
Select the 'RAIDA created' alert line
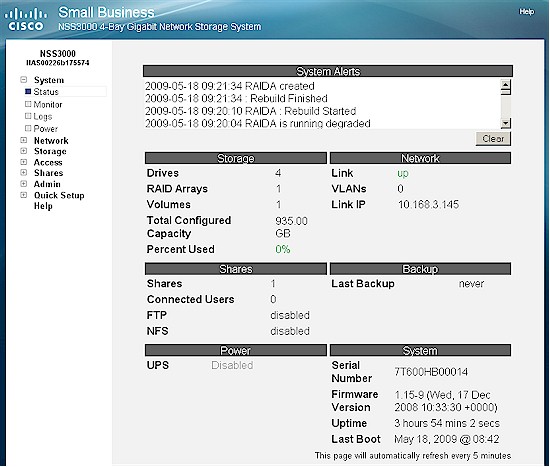[230, 86]
